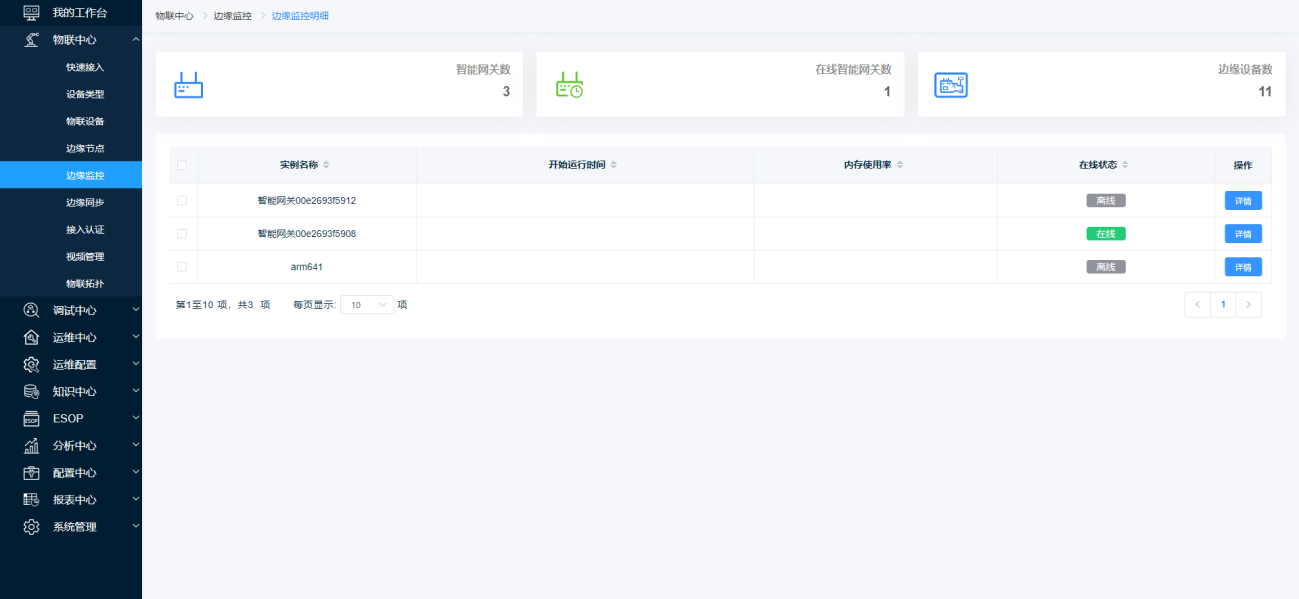Go to 视频管理 menu item
Image resolution: width=1299 pixels, height=599 pixels.
tap(85, 257)
